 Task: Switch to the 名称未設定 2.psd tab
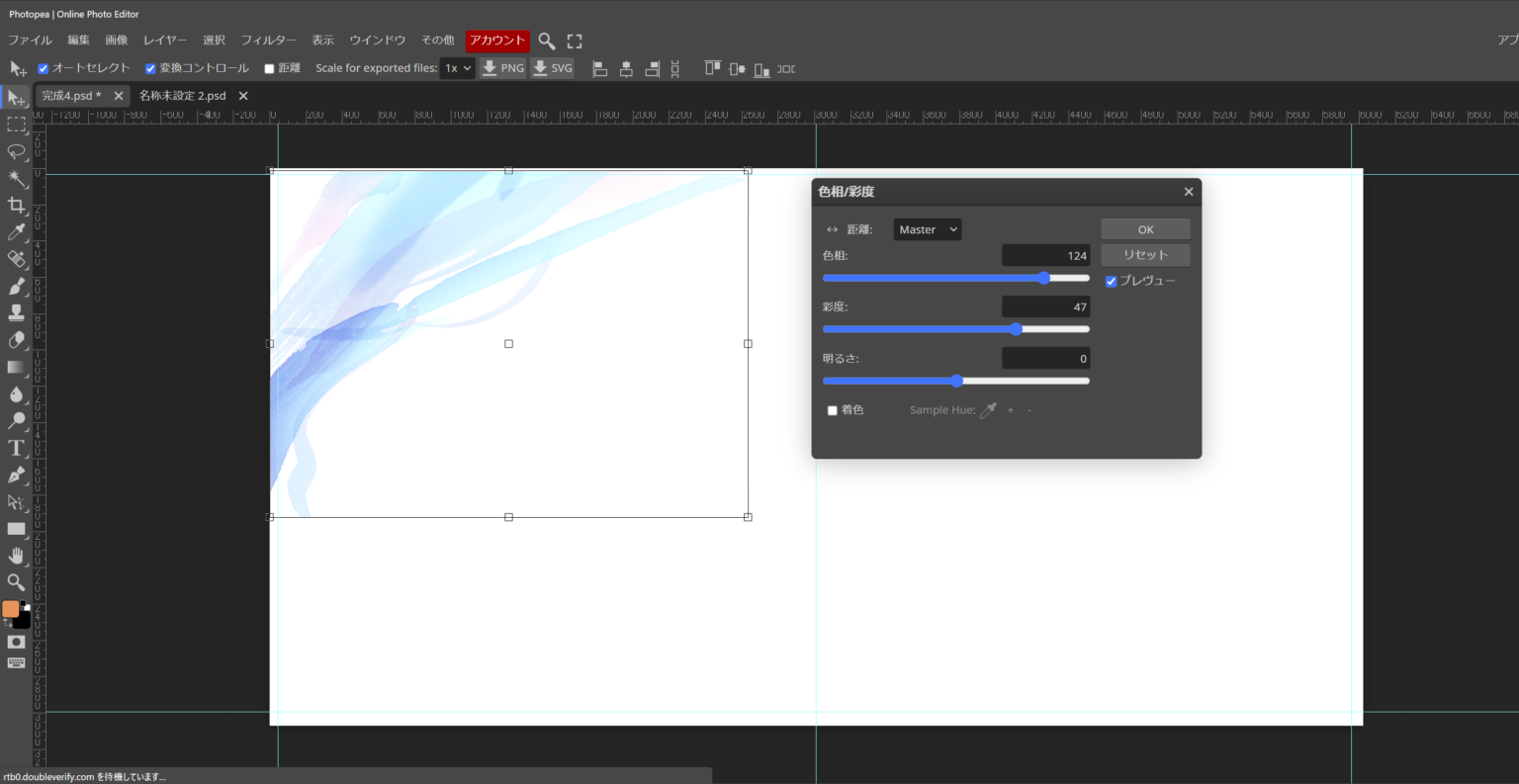183,96
